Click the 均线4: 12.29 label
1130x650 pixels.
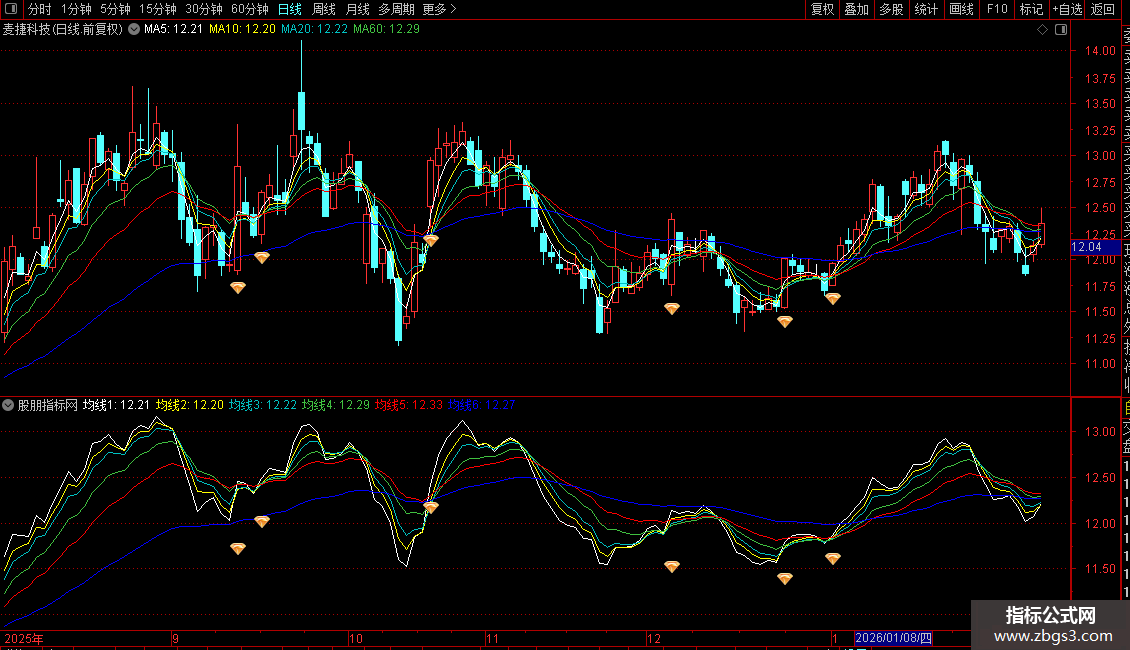(336, 405)
